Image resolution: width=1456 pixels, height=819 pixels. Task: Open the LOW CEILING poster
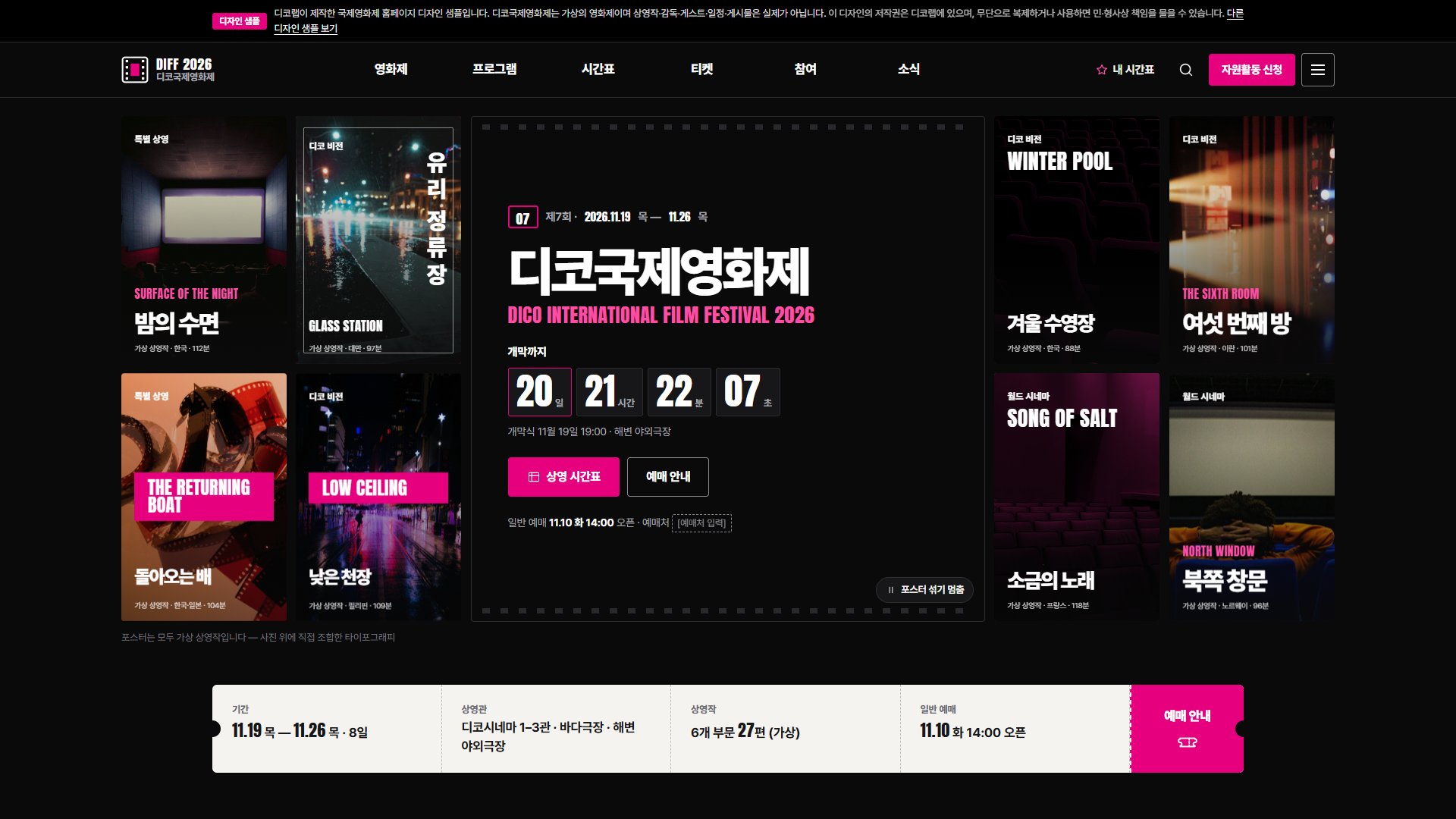click(378, 497)
